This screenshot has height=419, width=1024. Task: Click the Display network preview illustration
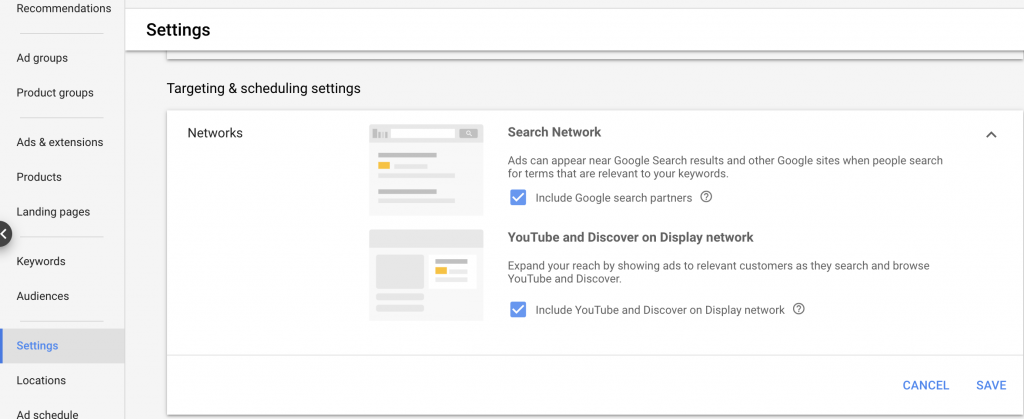point(426,275)
